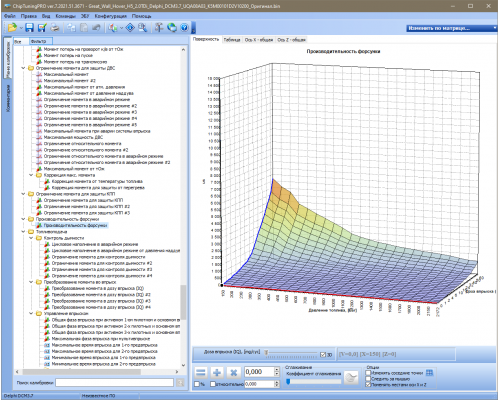Toggle the 3D checkbox

coord(323,355)
